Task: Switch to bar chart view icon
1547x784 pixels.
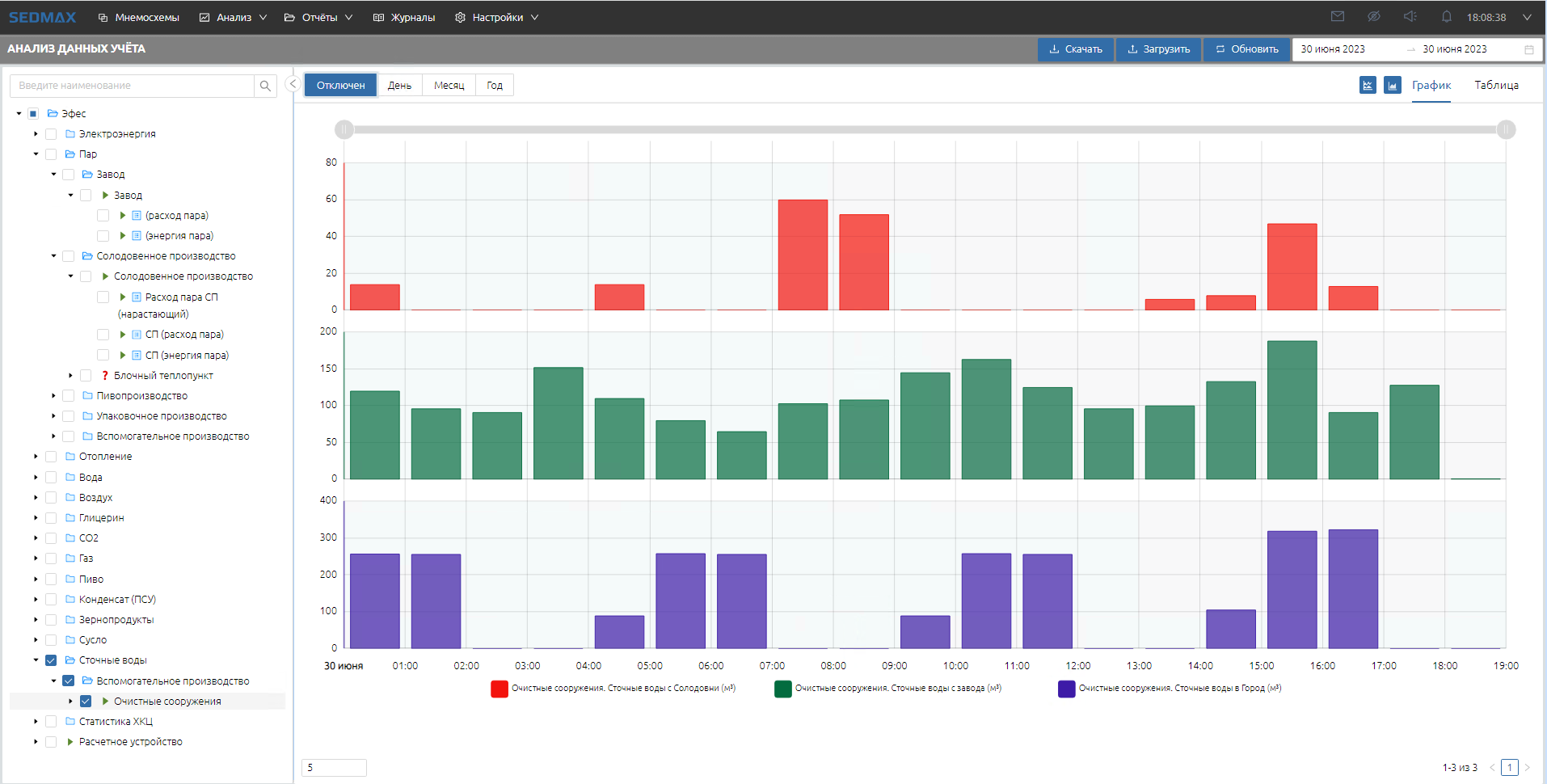Action: tap(1392, 85)
